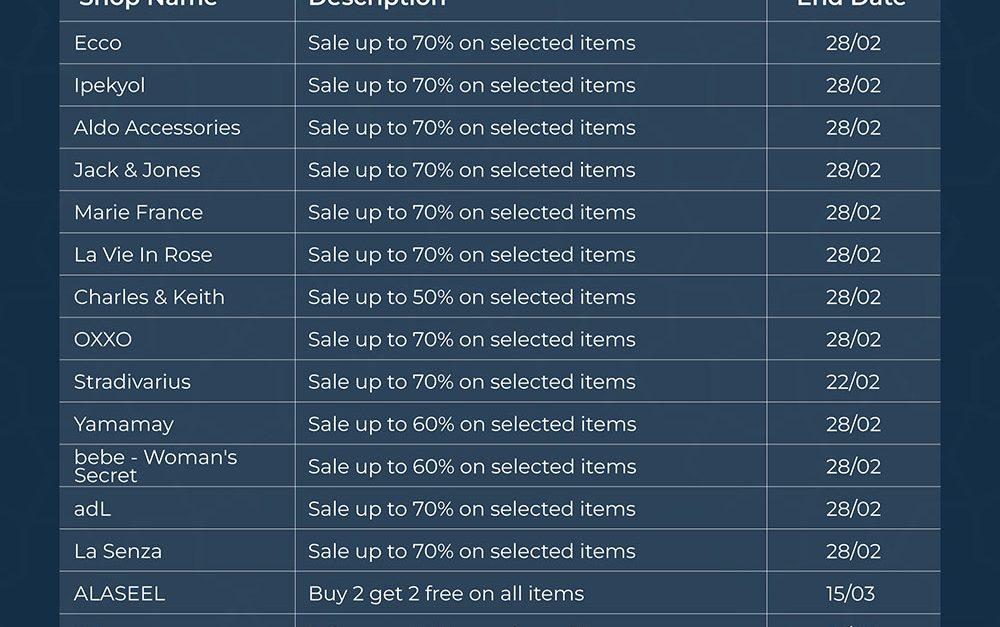1000x627 pixels.
Task: Click the Charles & Keith shop name
Action: pyautogui.click(x=149, y=297)
